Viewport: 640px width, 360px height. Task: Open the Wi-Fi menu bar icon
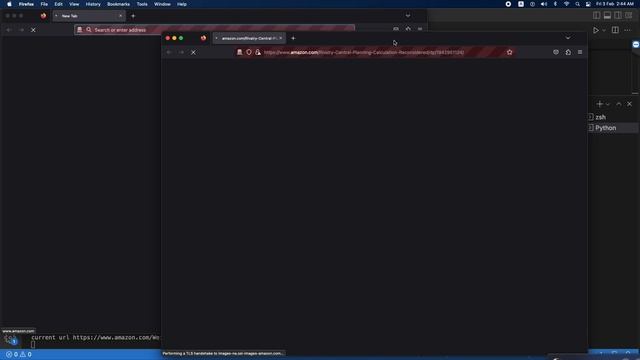[x=566, y=4]
